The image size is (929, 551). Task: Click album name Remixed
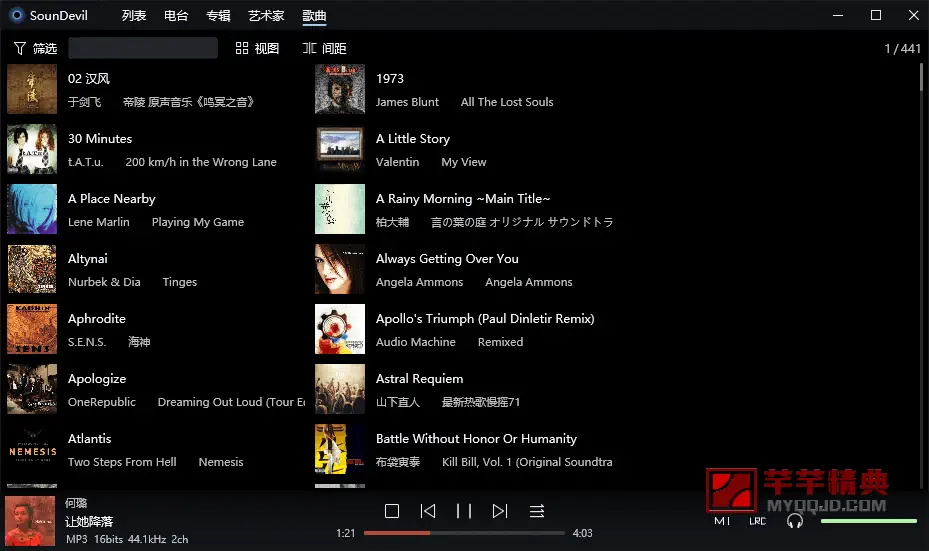tap(501, 342)
